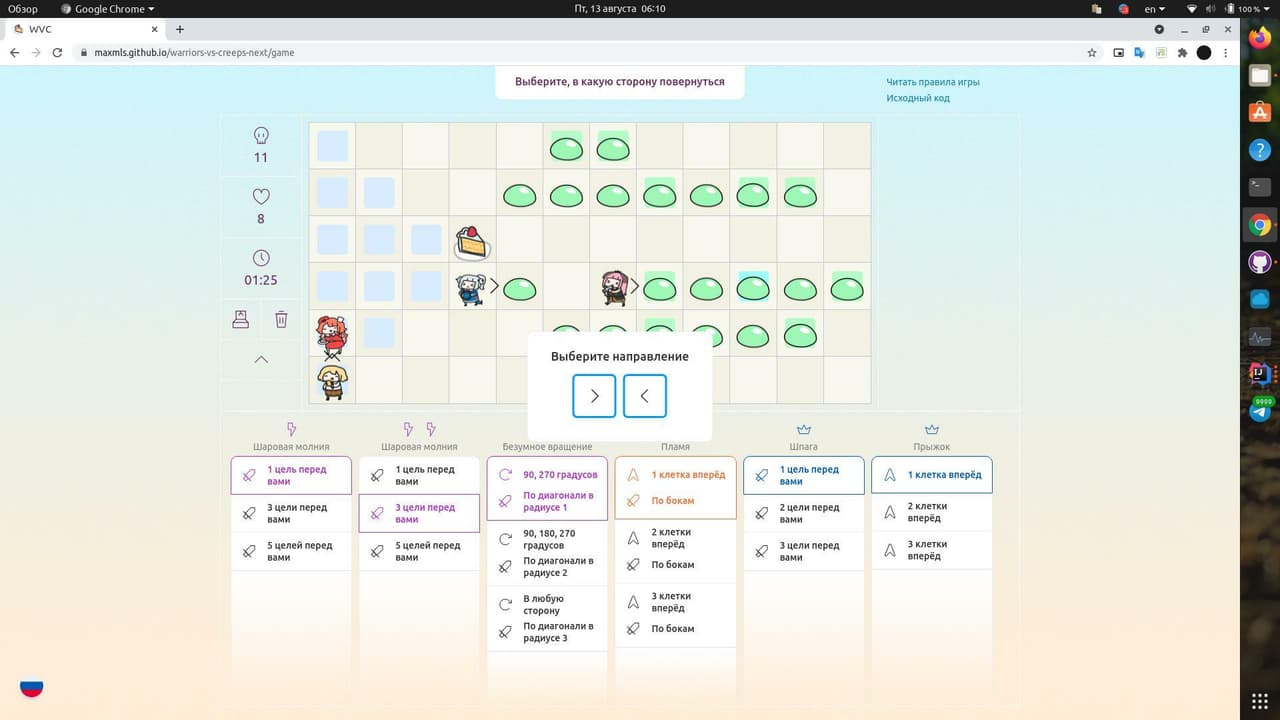Open Telegram from the dock

1260,411
